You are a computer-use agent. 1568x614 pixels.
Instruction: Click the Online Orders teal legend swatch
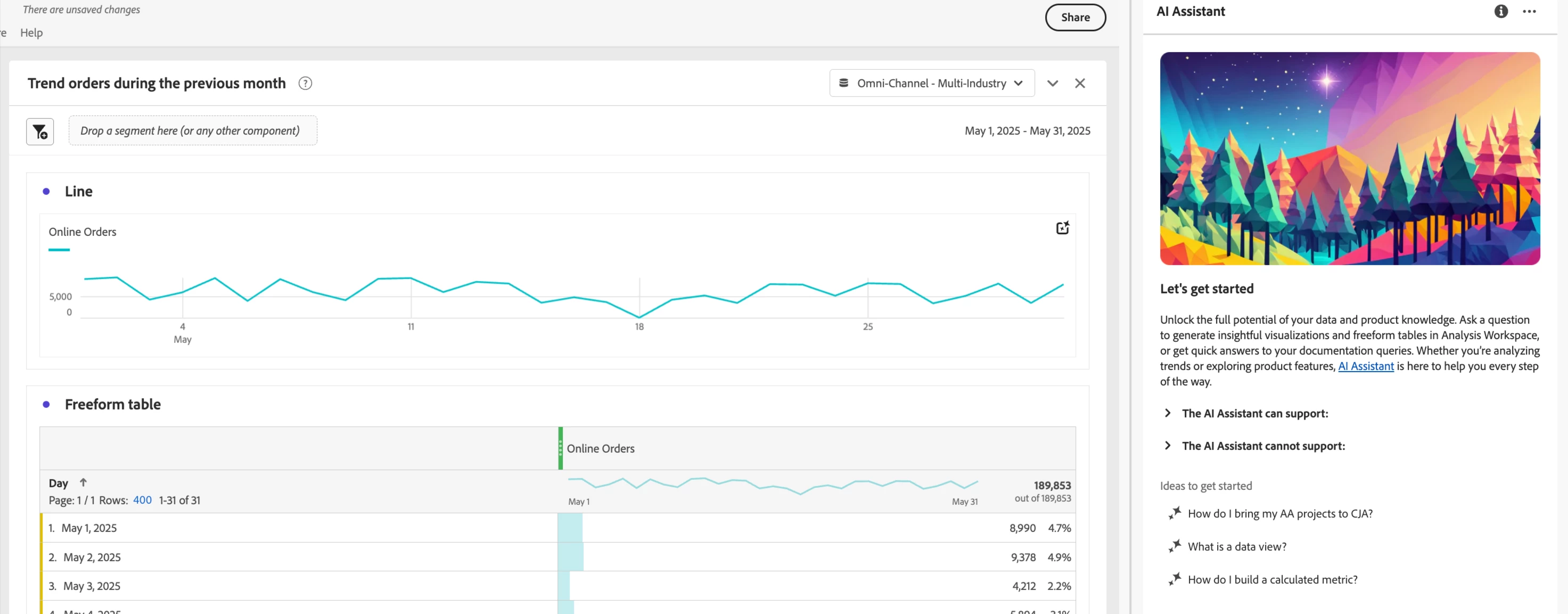point(59,250)
